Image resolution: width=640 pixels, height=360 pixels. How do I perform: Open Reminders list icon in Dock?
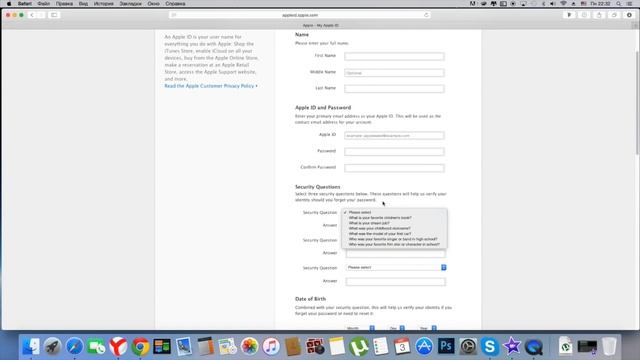point(380,347)
